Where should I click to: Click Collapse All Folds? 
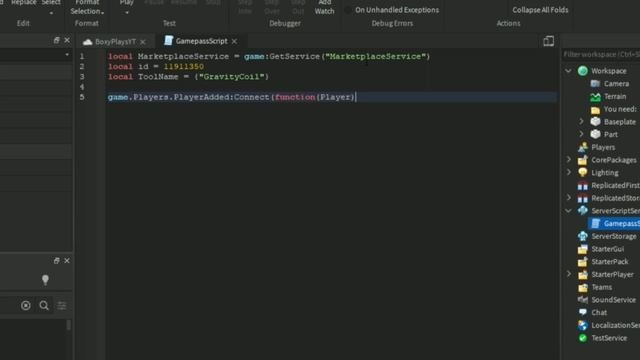point(540,10)
